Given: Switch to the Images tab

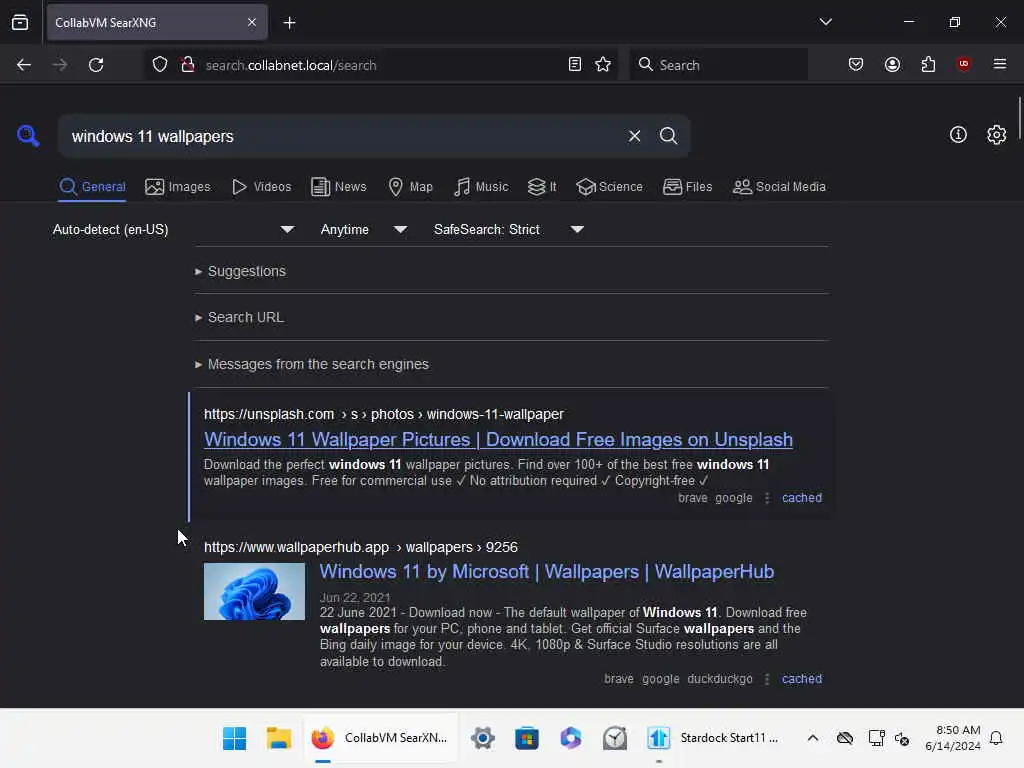Looking at the screenshot, I should pos(178,187).
